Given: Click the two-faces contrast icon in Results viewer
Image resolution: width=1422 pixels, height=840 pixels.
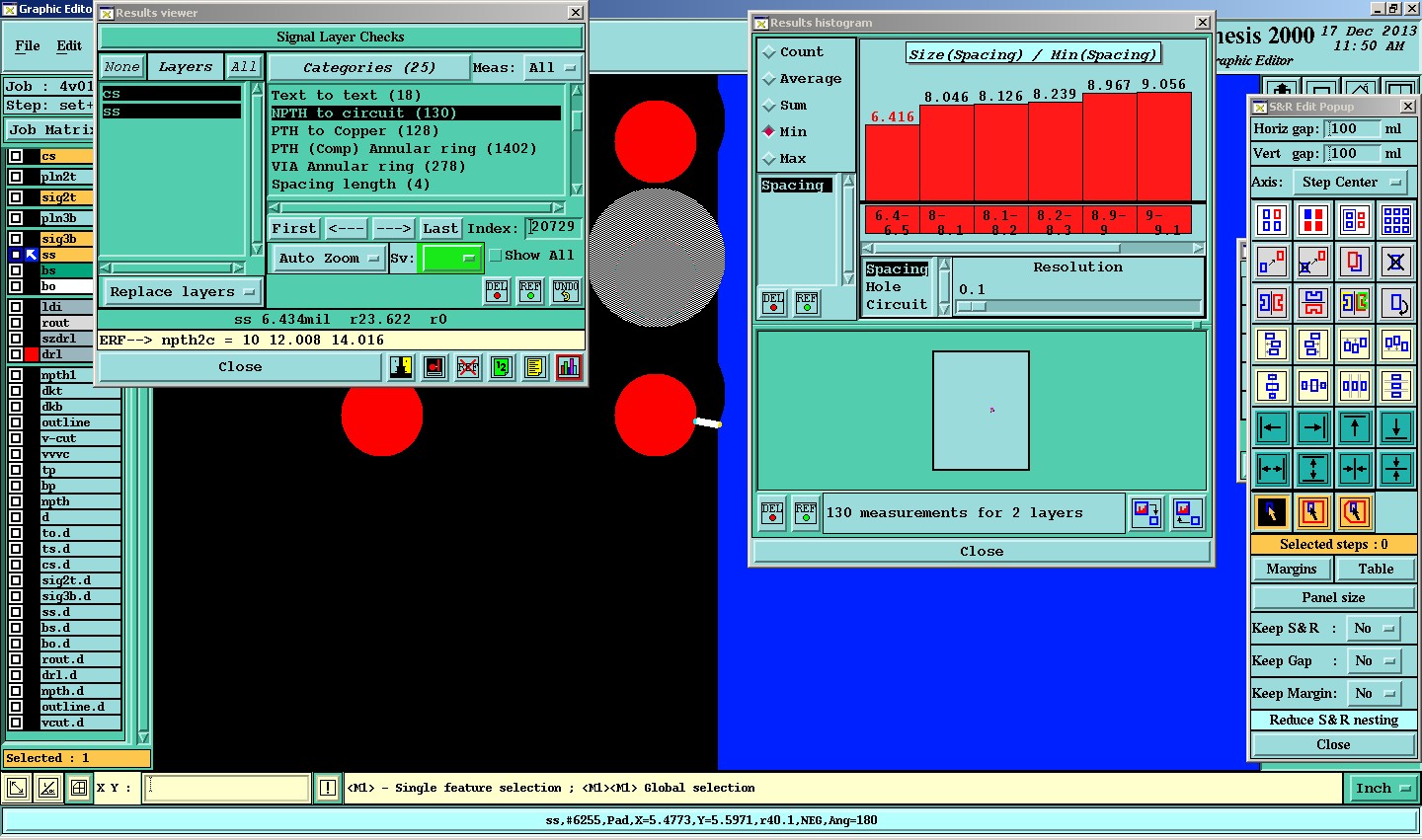Looking at the screenshot, I should click(401, 367).
